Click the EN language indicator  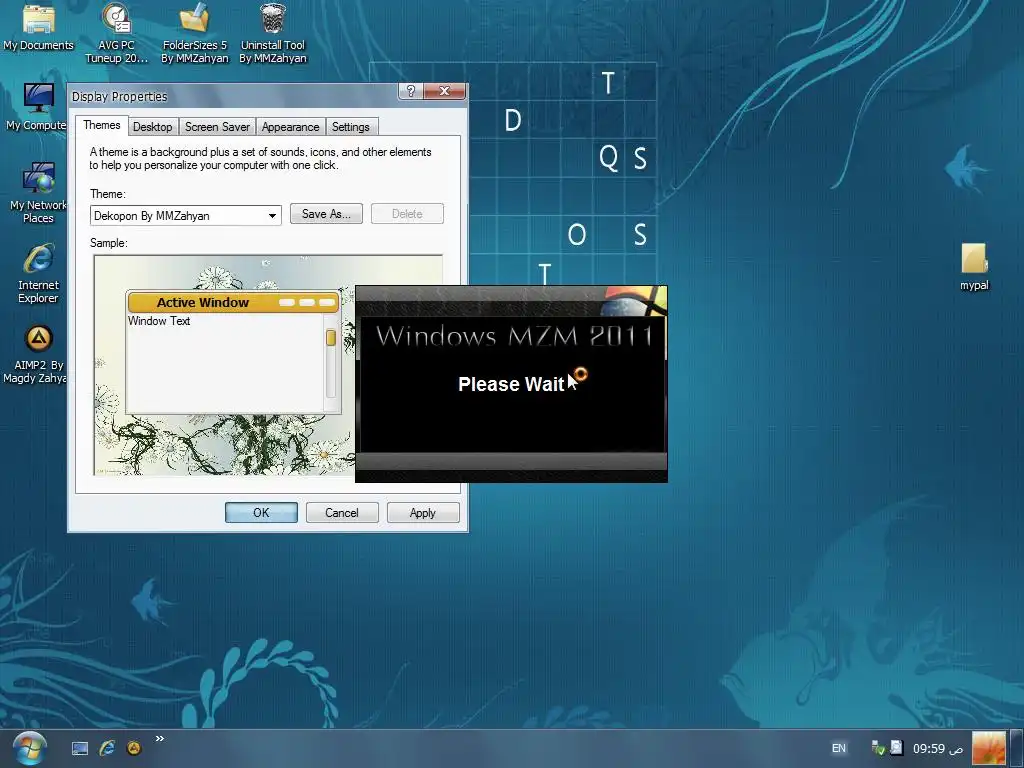click(839, 748)
